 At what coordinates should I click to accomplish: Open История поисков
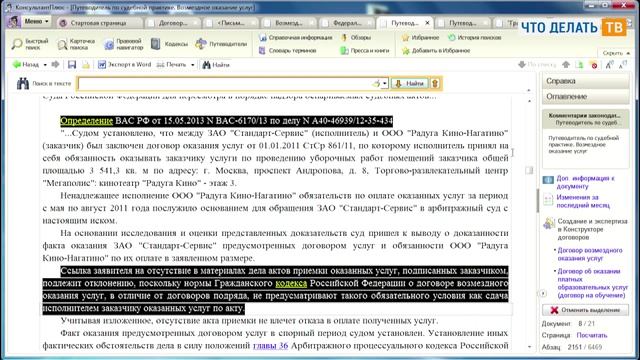[x=475, y=38]
